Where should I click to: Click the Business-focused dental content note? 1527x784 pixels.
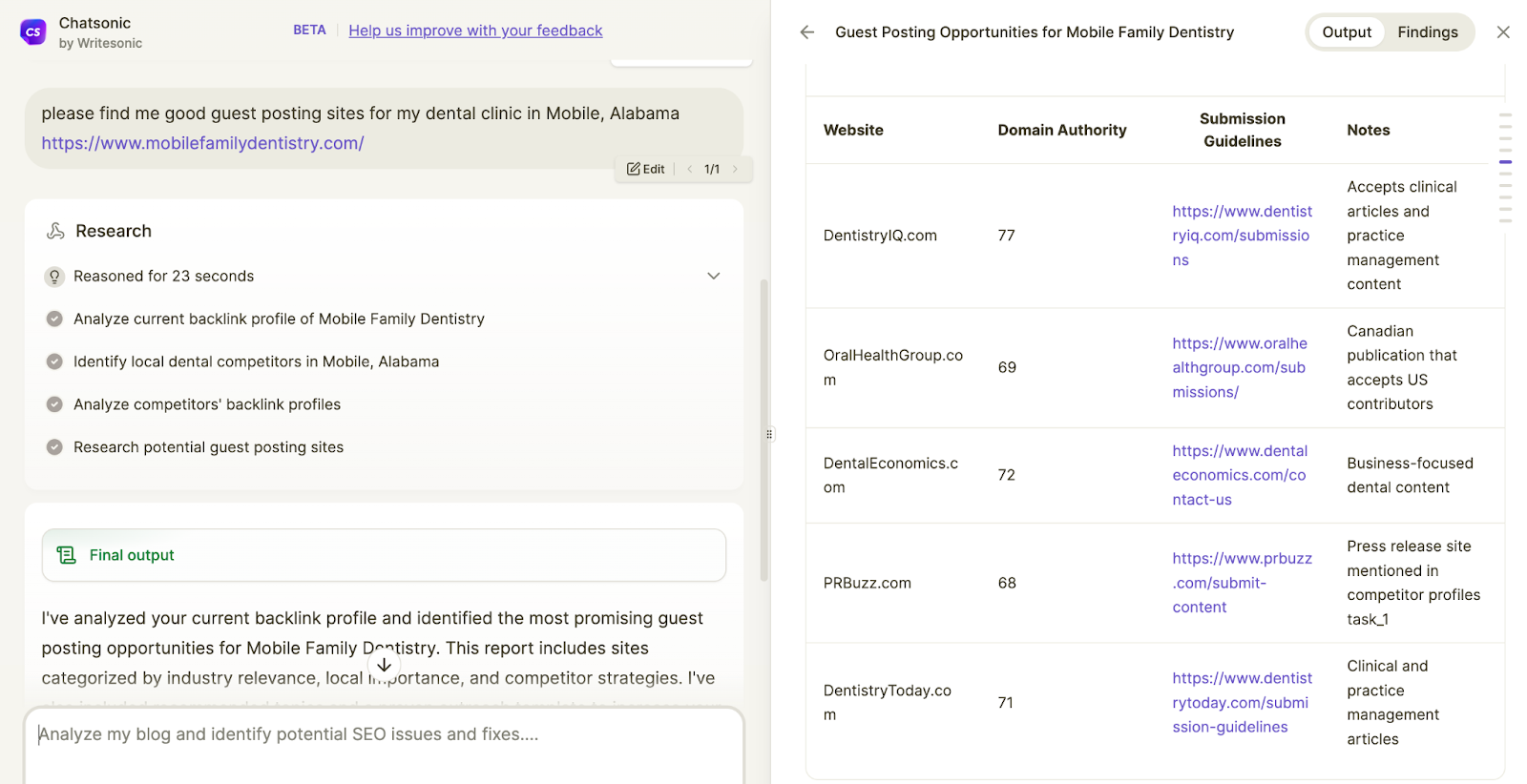pyautogui.click(x=1410, y=475)
